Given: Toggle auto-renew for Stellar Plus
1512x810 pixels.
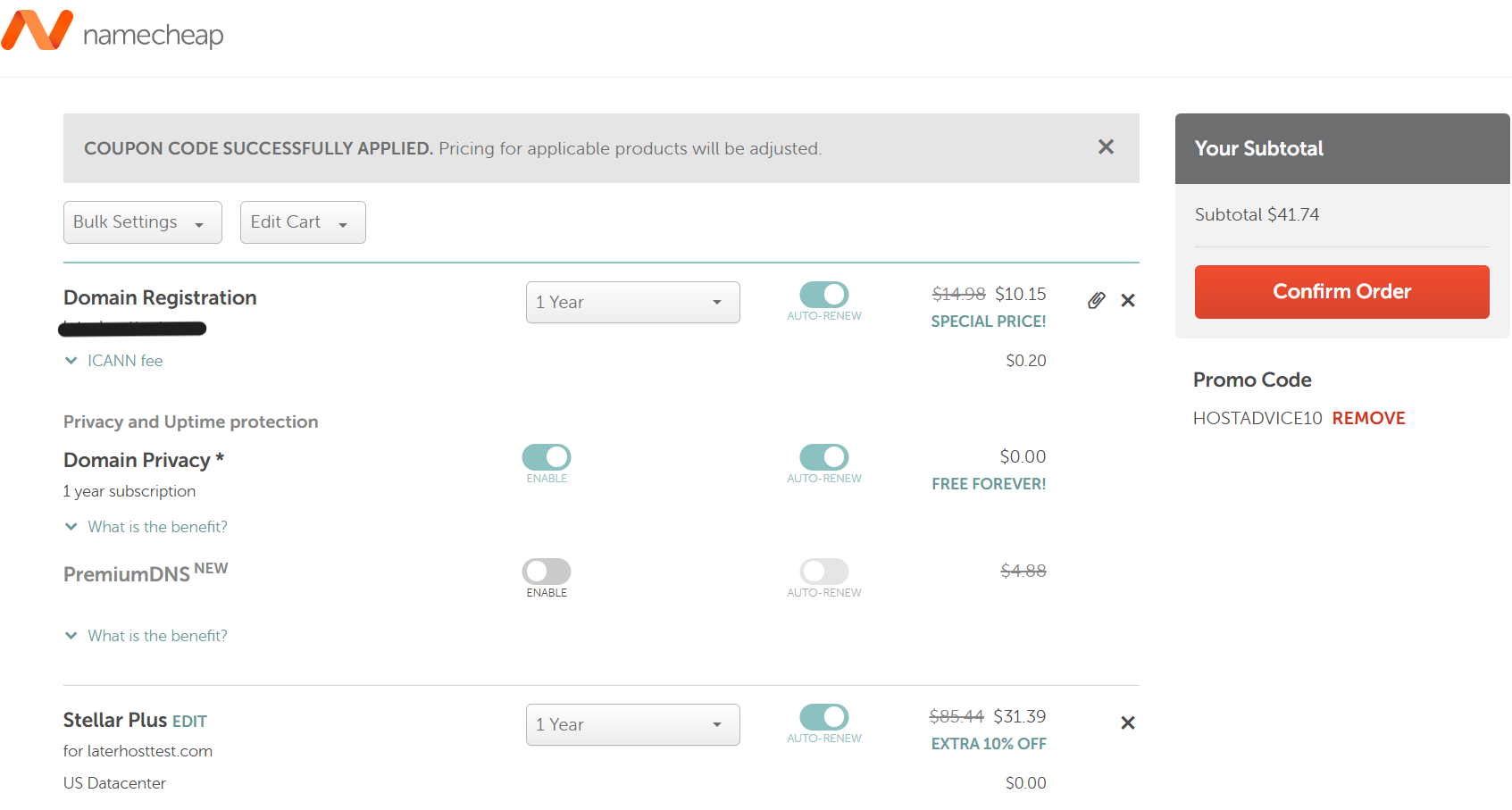Looking at the screenshot, I should 824,716.
